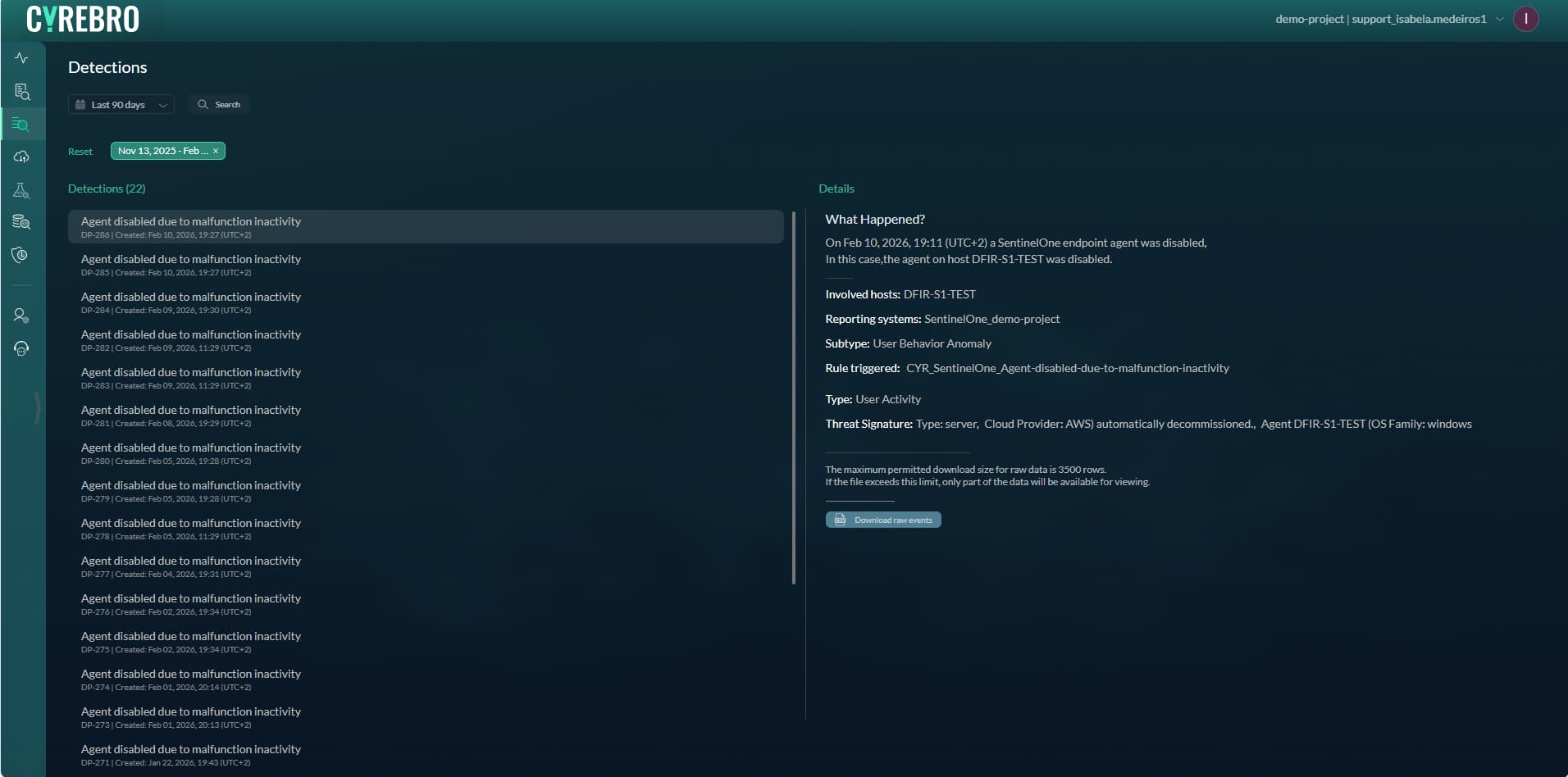Open the support headset sidebar icon

21,348
